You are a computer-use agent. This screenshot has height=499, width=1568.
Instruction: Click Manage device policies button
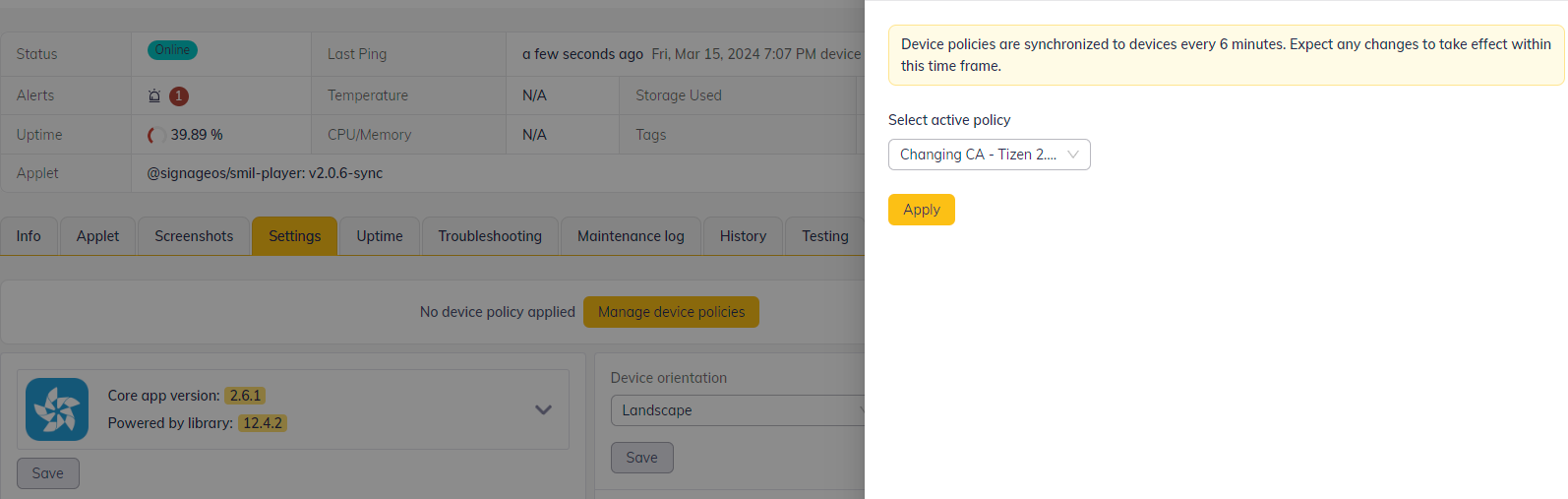[x=671, y=312]
